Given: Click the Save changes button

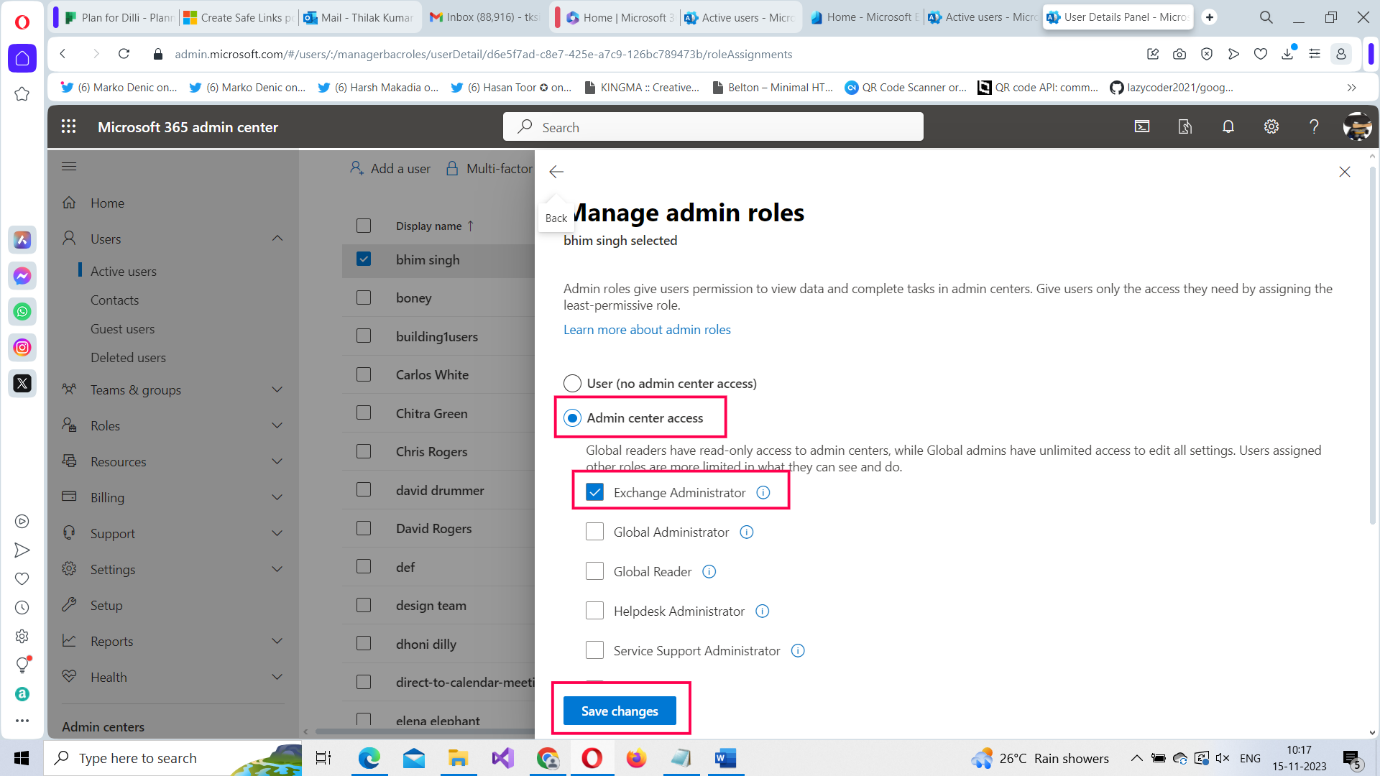Looking at the screenshot, I should pos(618,710).
